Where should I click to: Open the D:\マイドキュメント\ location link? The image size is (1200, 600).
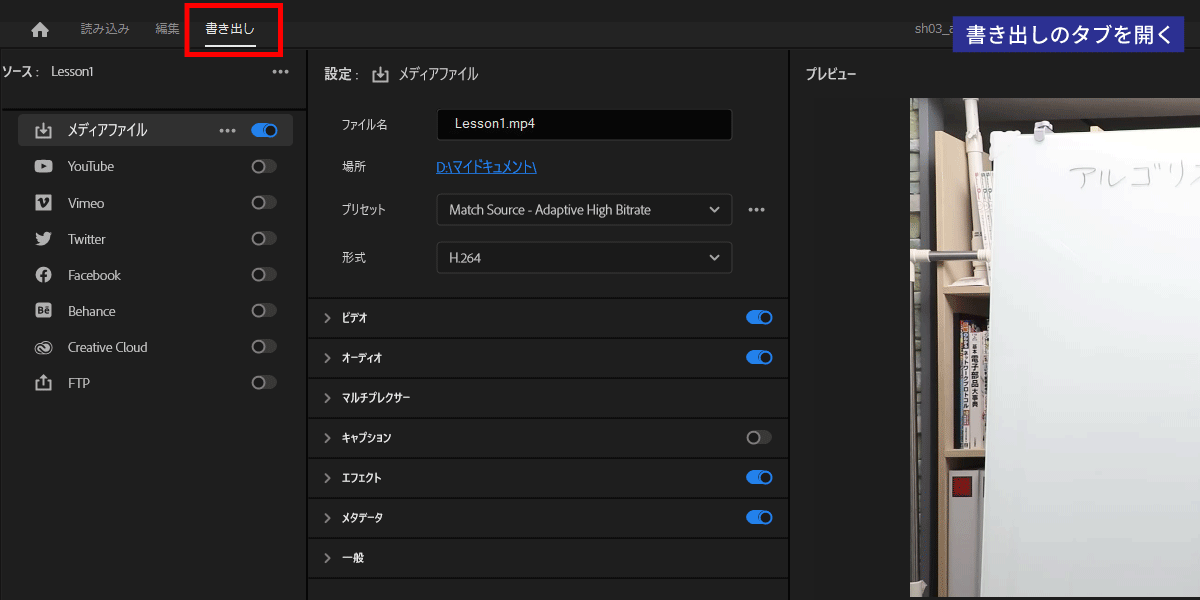pos(487,168)
